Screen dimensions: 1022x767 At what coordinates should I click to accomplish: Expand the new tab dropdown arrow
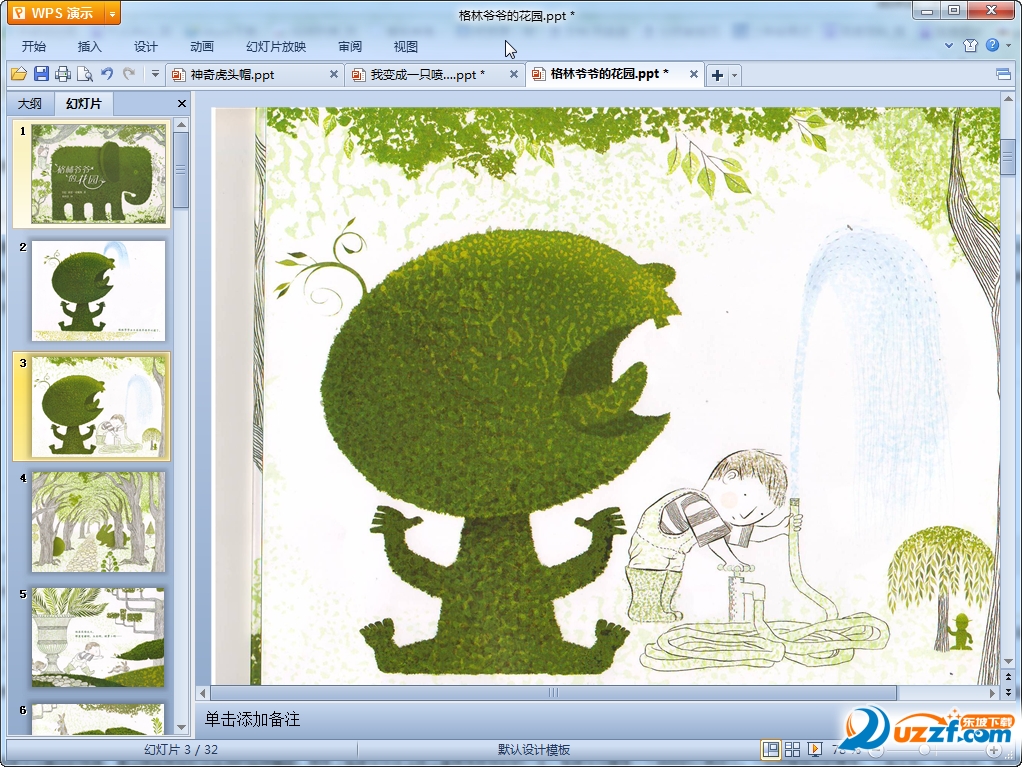[735, 75]
